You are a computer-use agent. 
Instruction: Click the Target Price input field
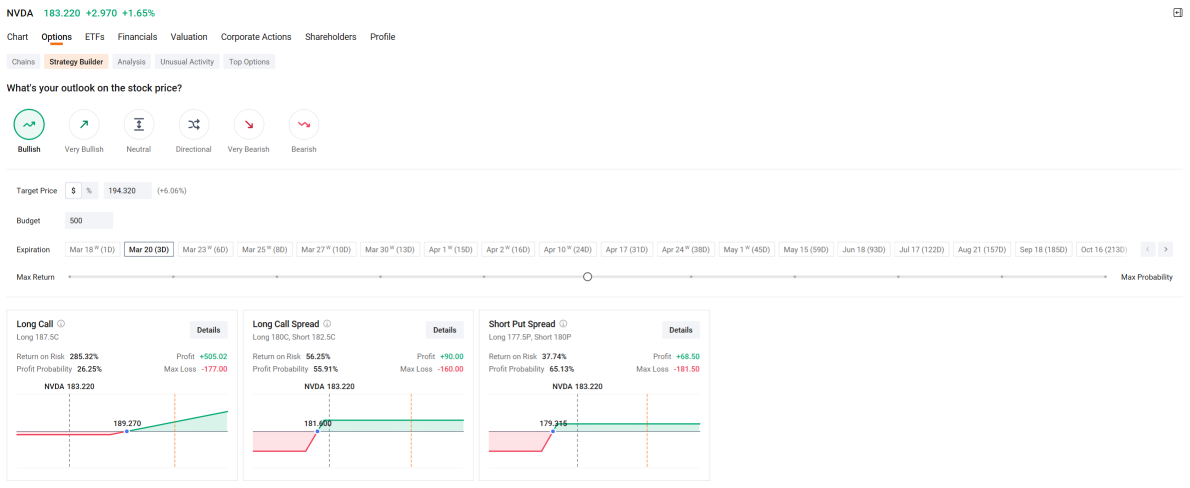point(128,190)
